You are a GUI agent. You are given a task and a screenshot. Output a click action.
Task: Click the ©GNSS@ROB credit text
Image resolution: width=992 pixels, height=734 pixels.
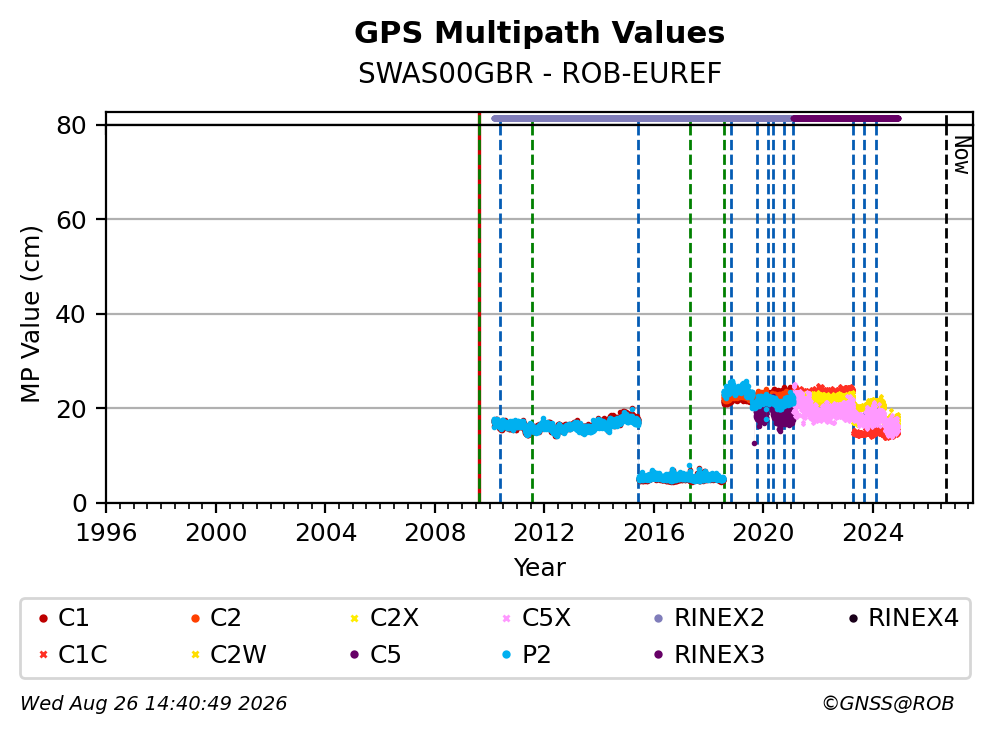click(888, 704)
